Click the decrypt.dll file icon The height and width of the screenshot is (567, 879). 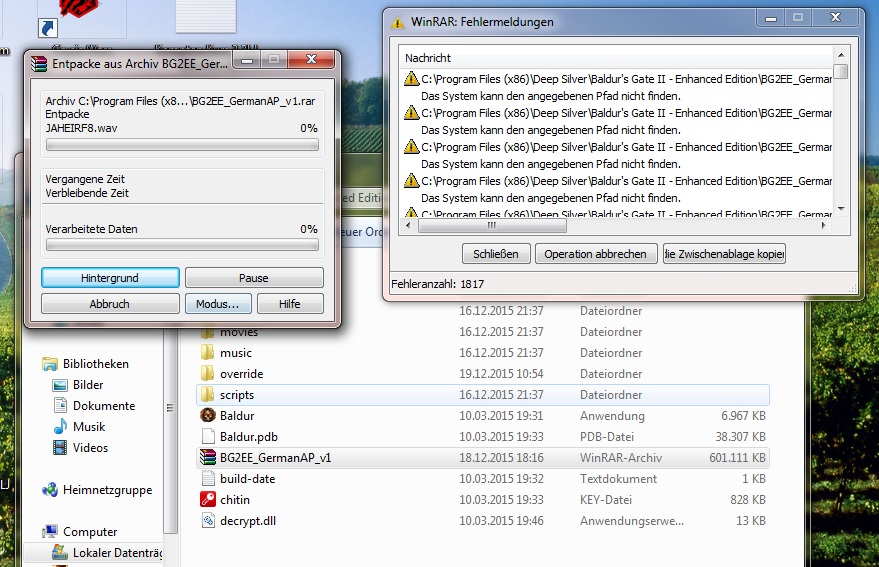tap(208, 520)
